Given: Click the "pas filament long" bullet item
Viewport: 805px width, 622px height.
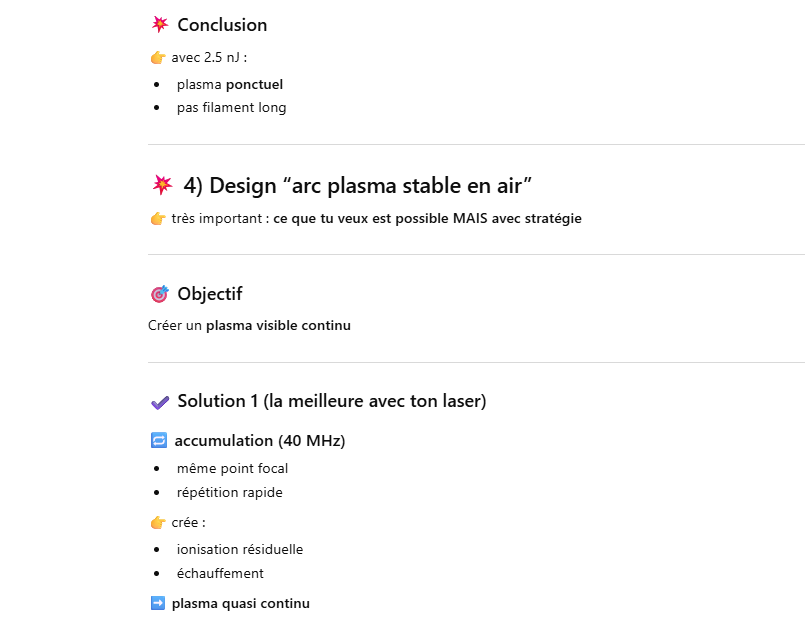Looking at the screenshot, I should [x=232, y=107].
